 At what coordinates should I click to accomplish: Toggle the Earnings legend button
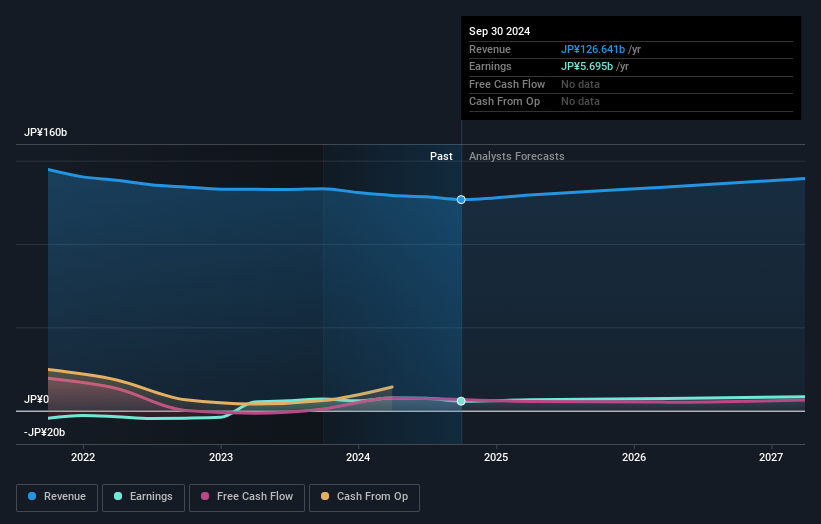(x=143, y=497)
